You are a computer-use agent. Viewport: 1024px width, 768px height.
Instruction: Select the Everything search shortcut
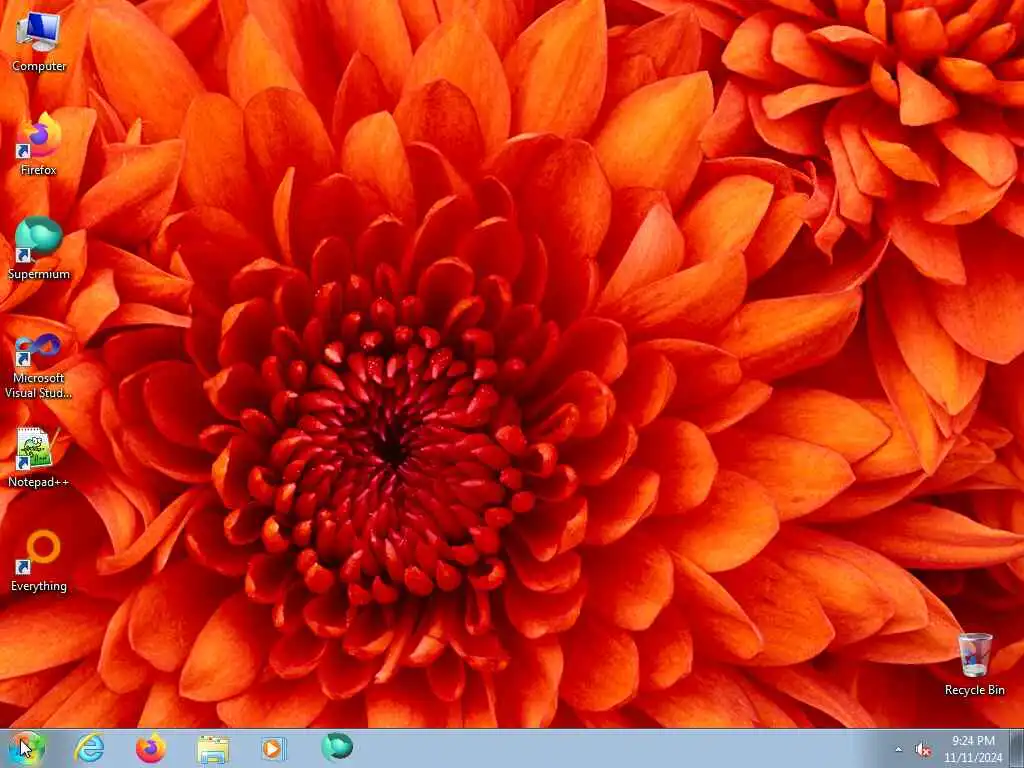pos(39,560)
